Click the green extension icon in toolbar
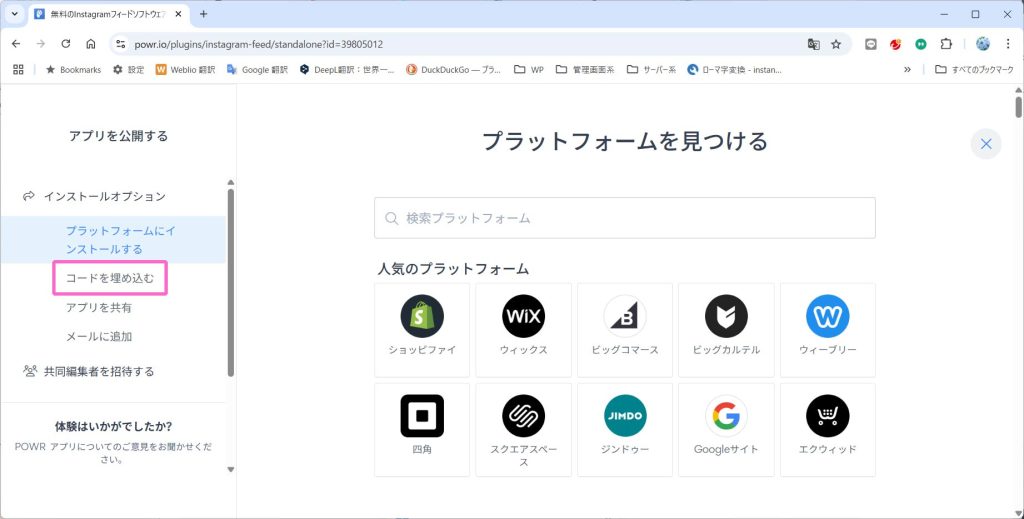Image resolution: width=1024 pixels, height=519 pixels. (921, 44)
